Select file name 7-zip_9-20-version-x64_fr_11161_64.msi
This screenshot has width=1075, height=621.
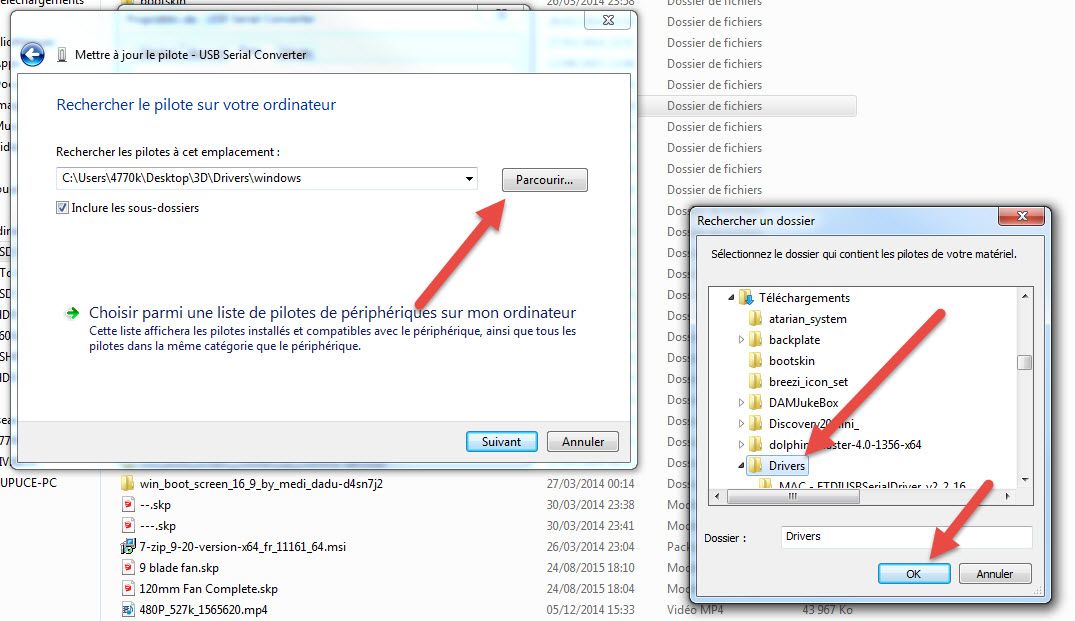point(243,546)
